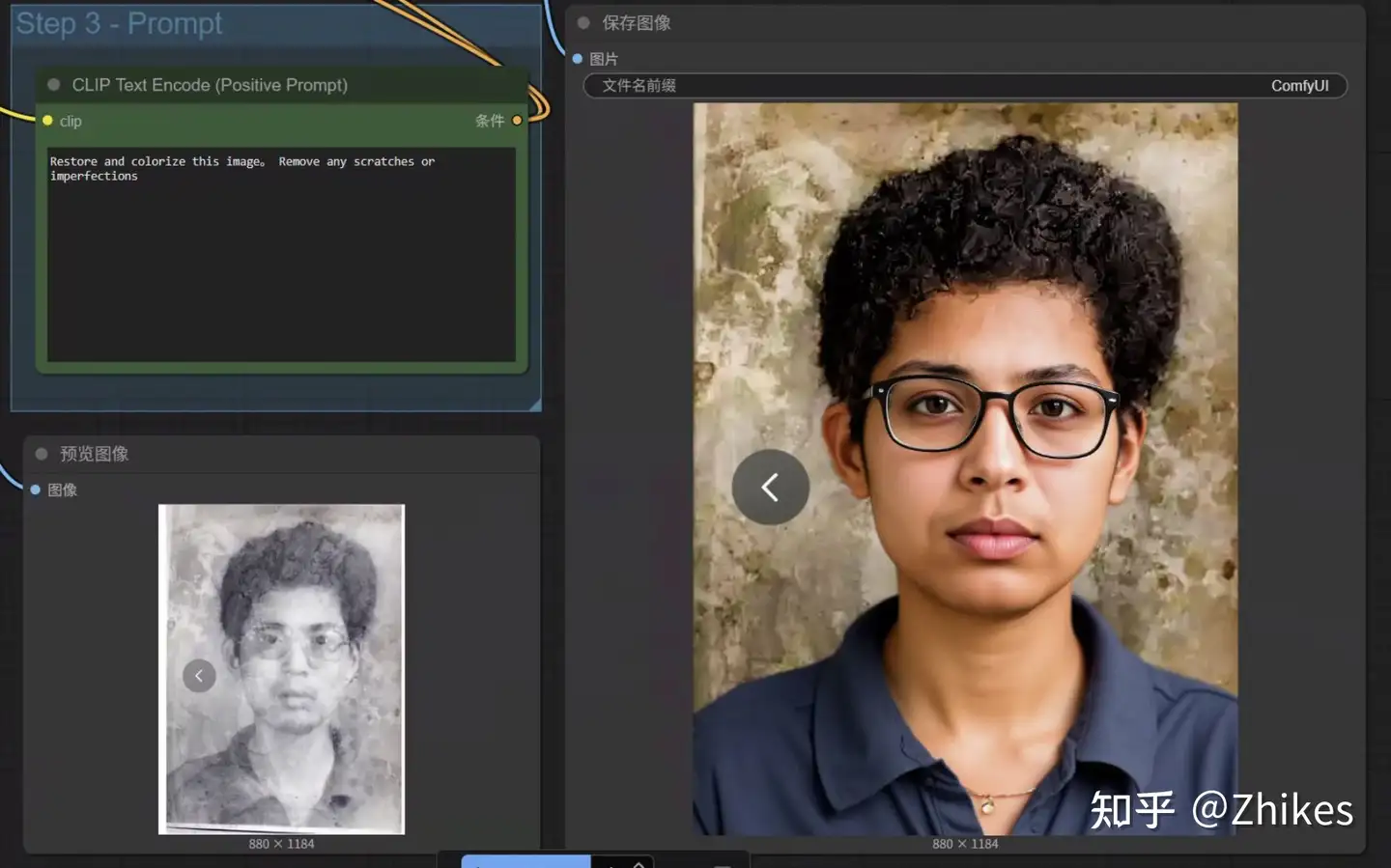1391x868 pixels.
Task: Show previous image in 预览图像 node
Action: pos(199,676)
